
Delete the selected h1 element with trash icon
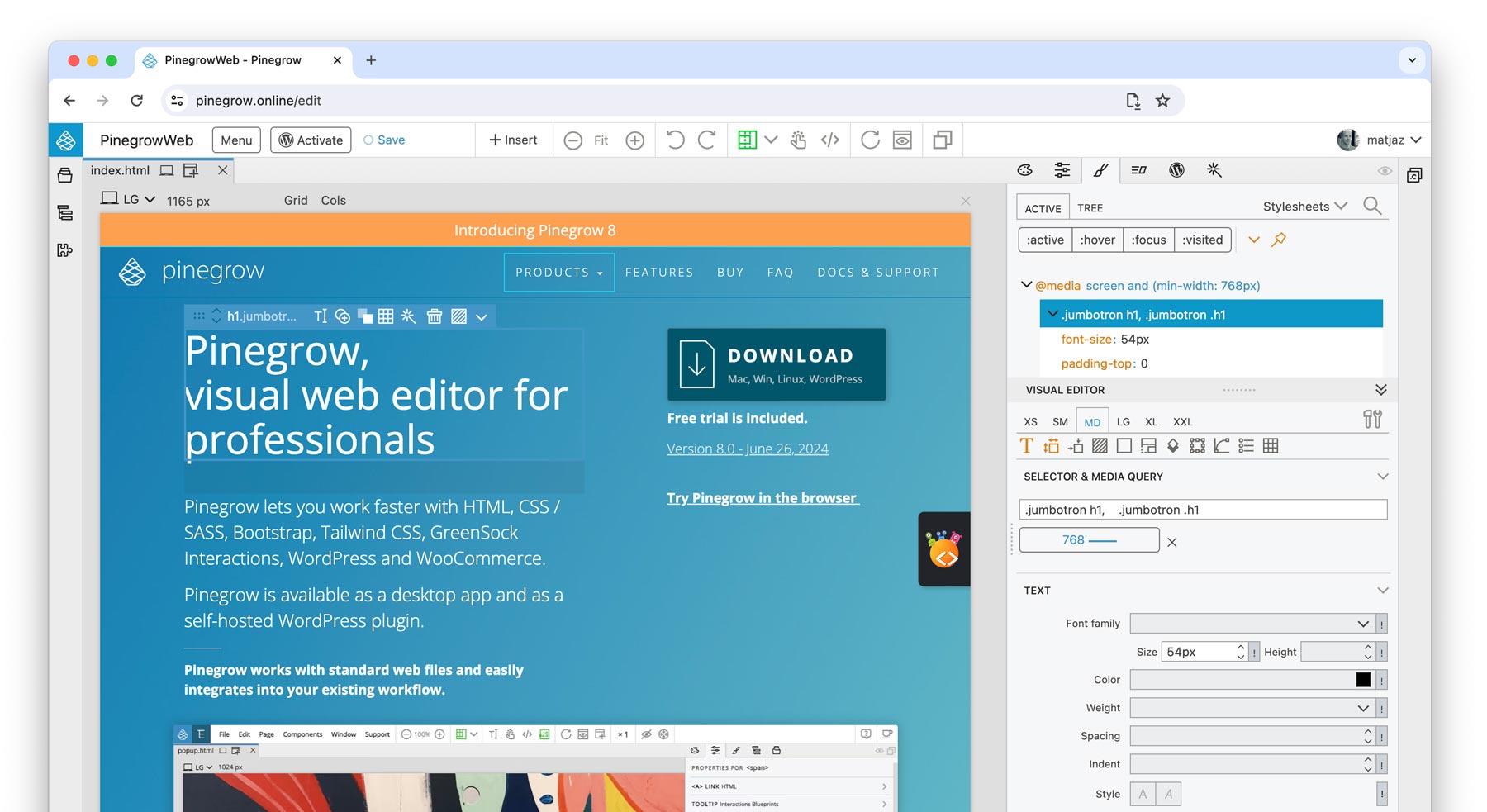point(435,316)
